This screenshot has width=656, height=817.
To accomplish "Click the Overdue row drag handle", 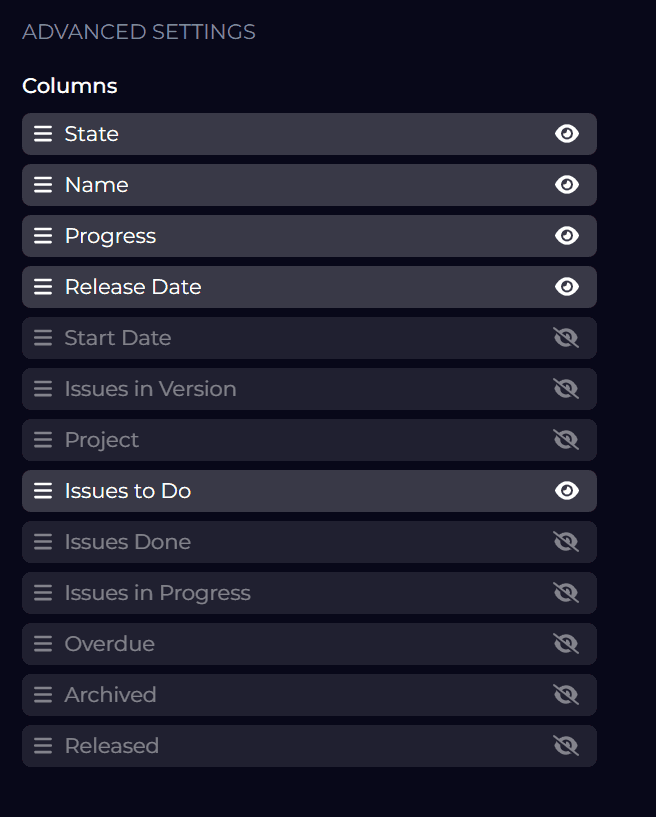I will pos(43,644).
